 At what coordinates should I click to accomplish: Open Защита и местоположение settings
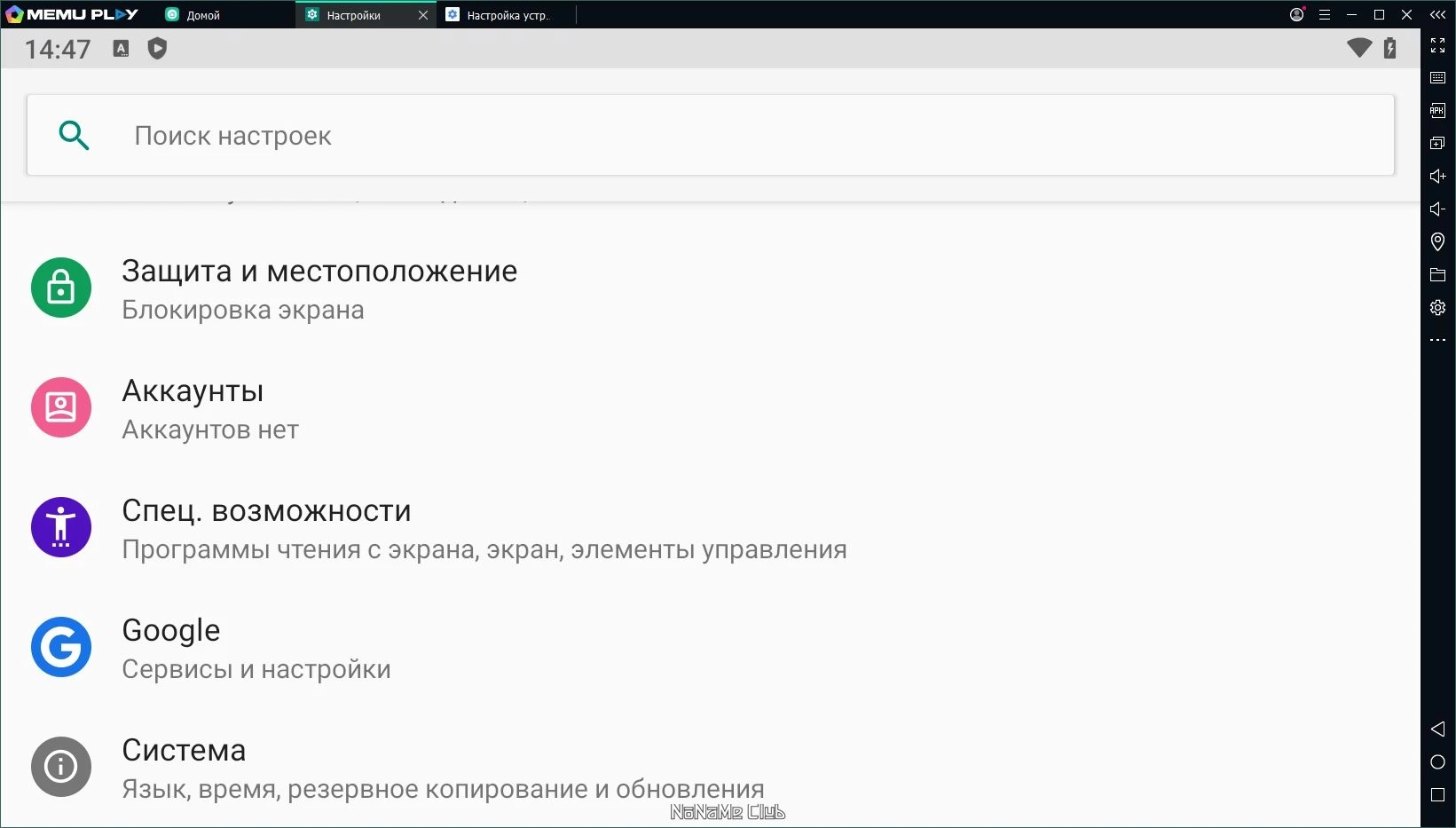pos(710,288)
